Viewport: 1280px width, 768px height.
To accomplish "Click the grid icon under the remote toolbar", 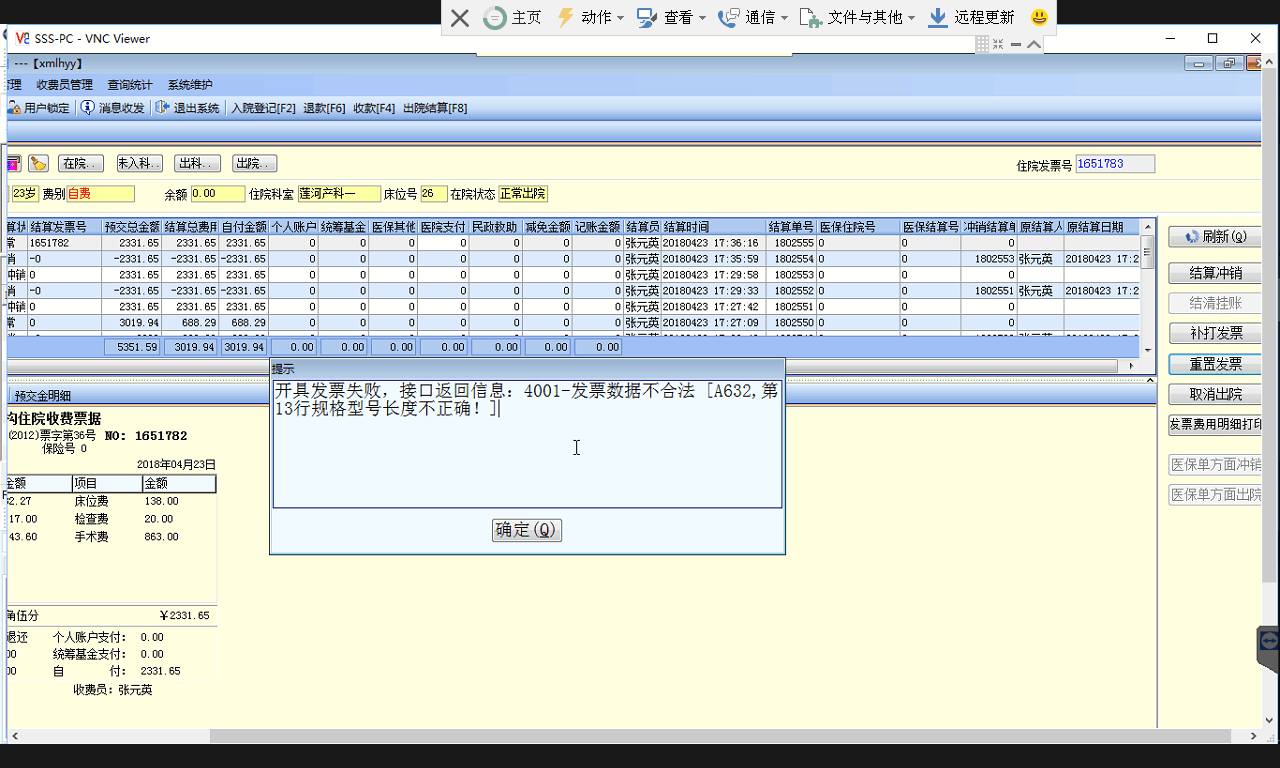I will pyautogui.click(x=983, y=44).
